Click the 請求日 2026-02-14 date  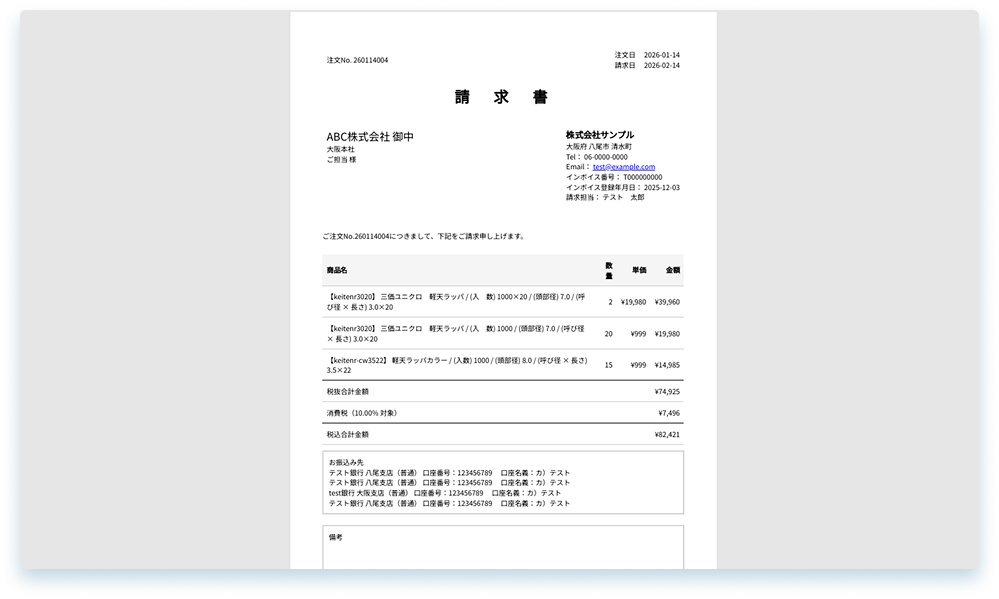coord(660,65)
